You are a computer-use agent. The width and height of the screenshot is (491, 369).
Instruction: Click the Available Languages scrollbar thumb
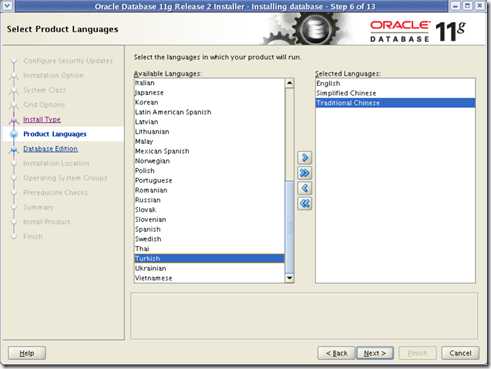[x=290, y=228]
